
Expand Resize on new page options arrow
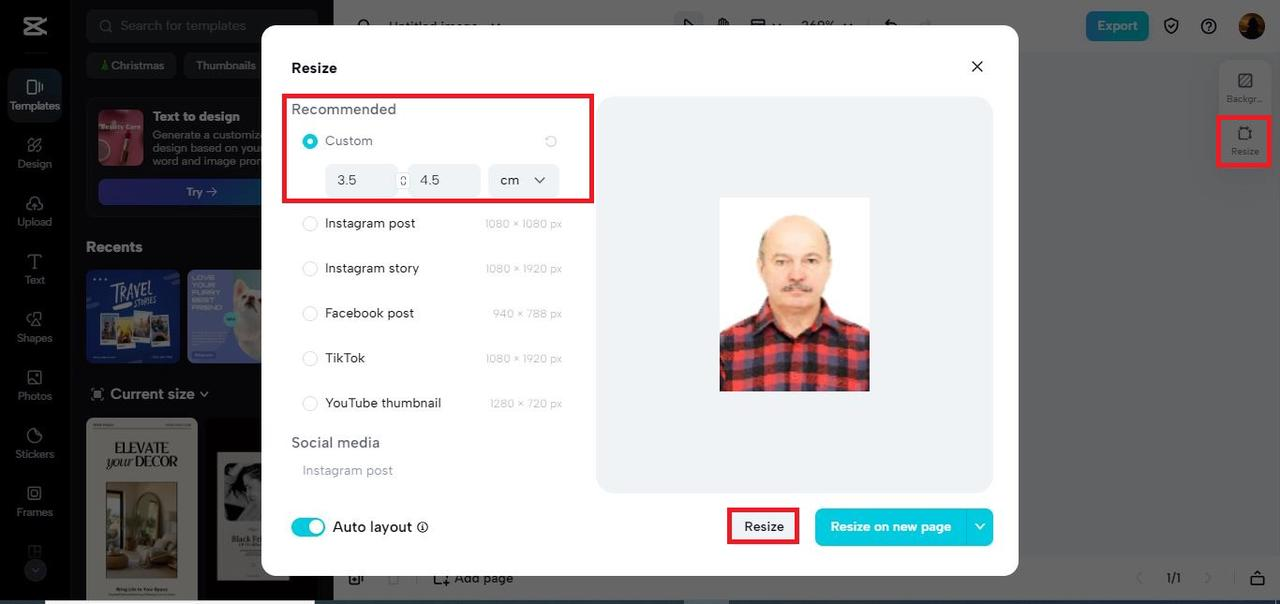(980, 527)
